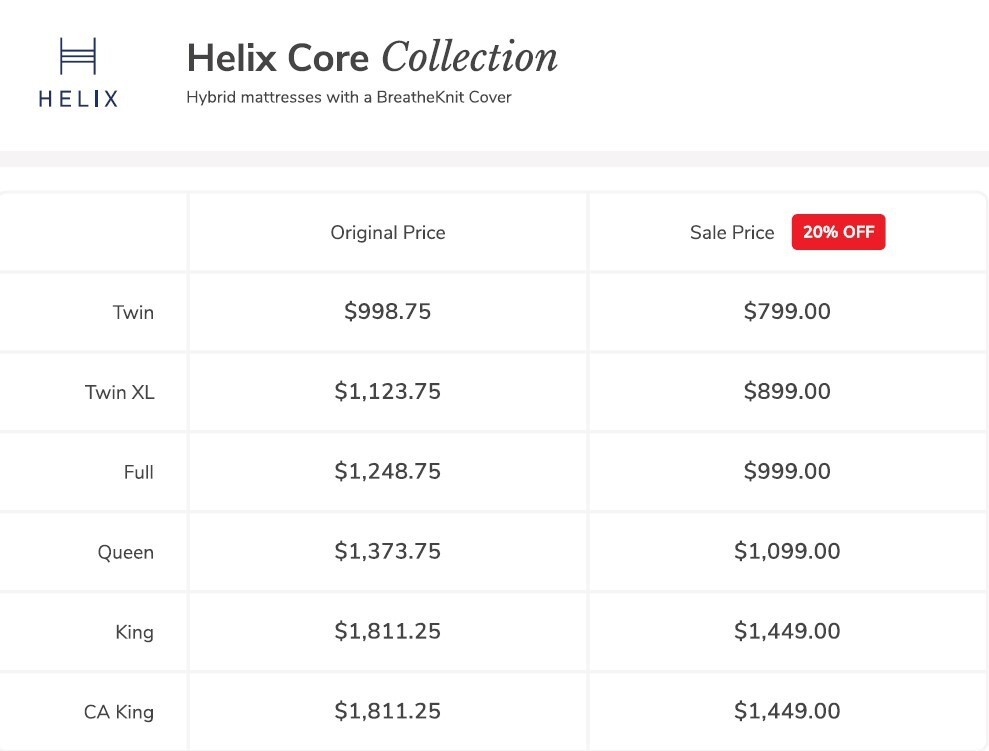
Task: Click the Full sale price $999.00
Action: (x=787, y=472)
